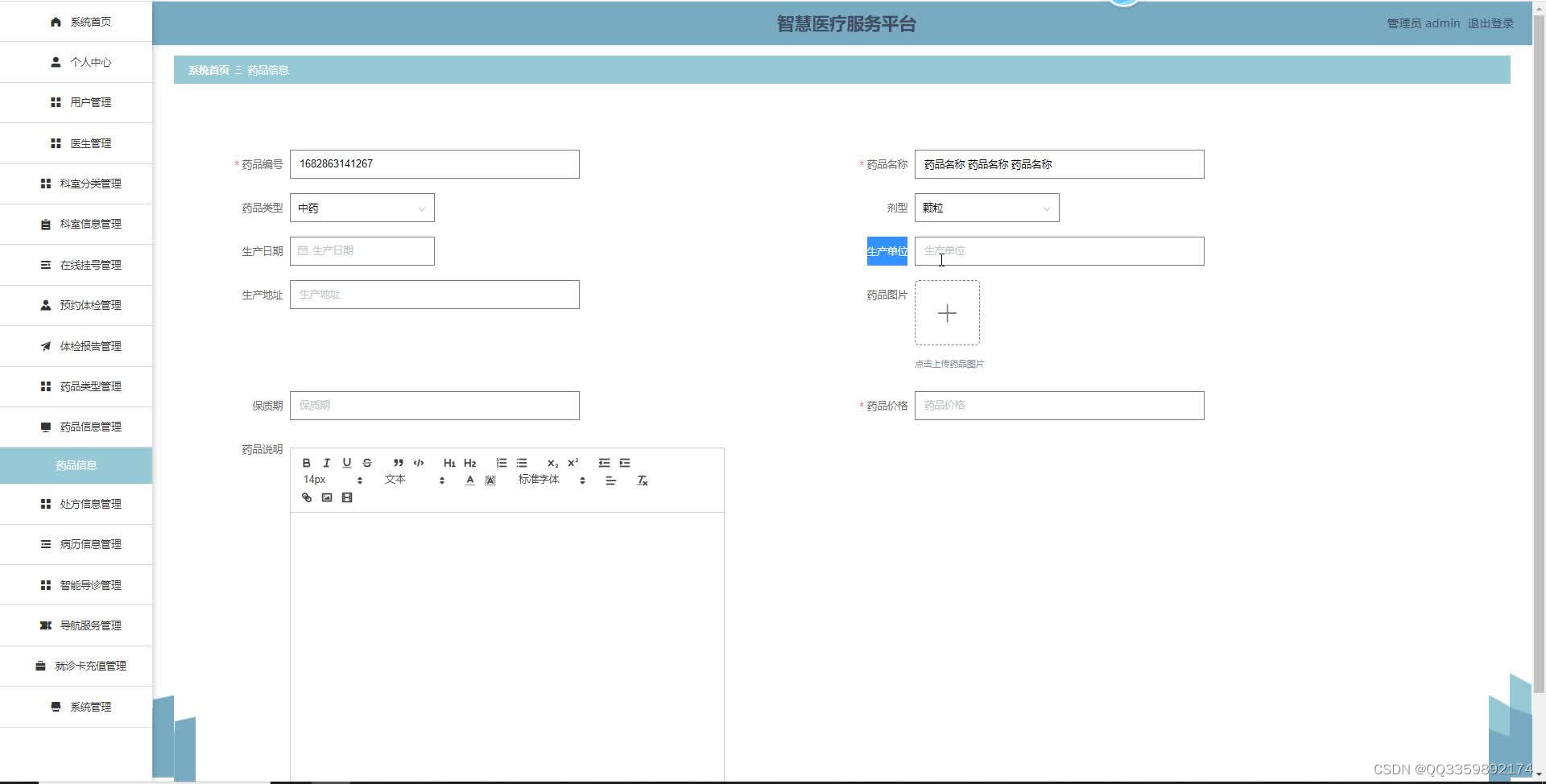Open the 标准字体 font family dropdown
The height and width of the screenshot is (784, 1546).
(552, 480)
